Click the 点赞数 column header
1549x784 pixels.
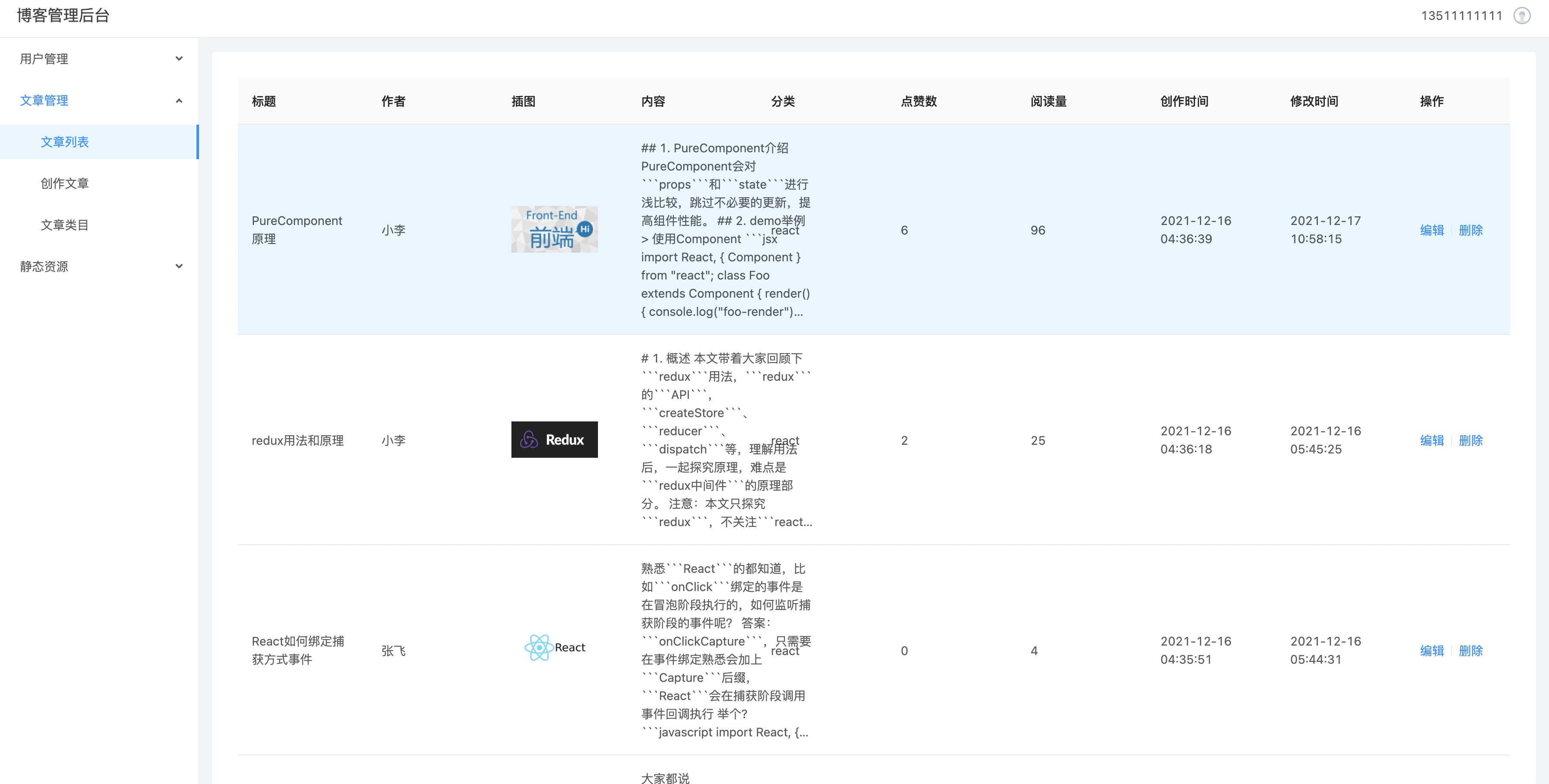(919, 101)
